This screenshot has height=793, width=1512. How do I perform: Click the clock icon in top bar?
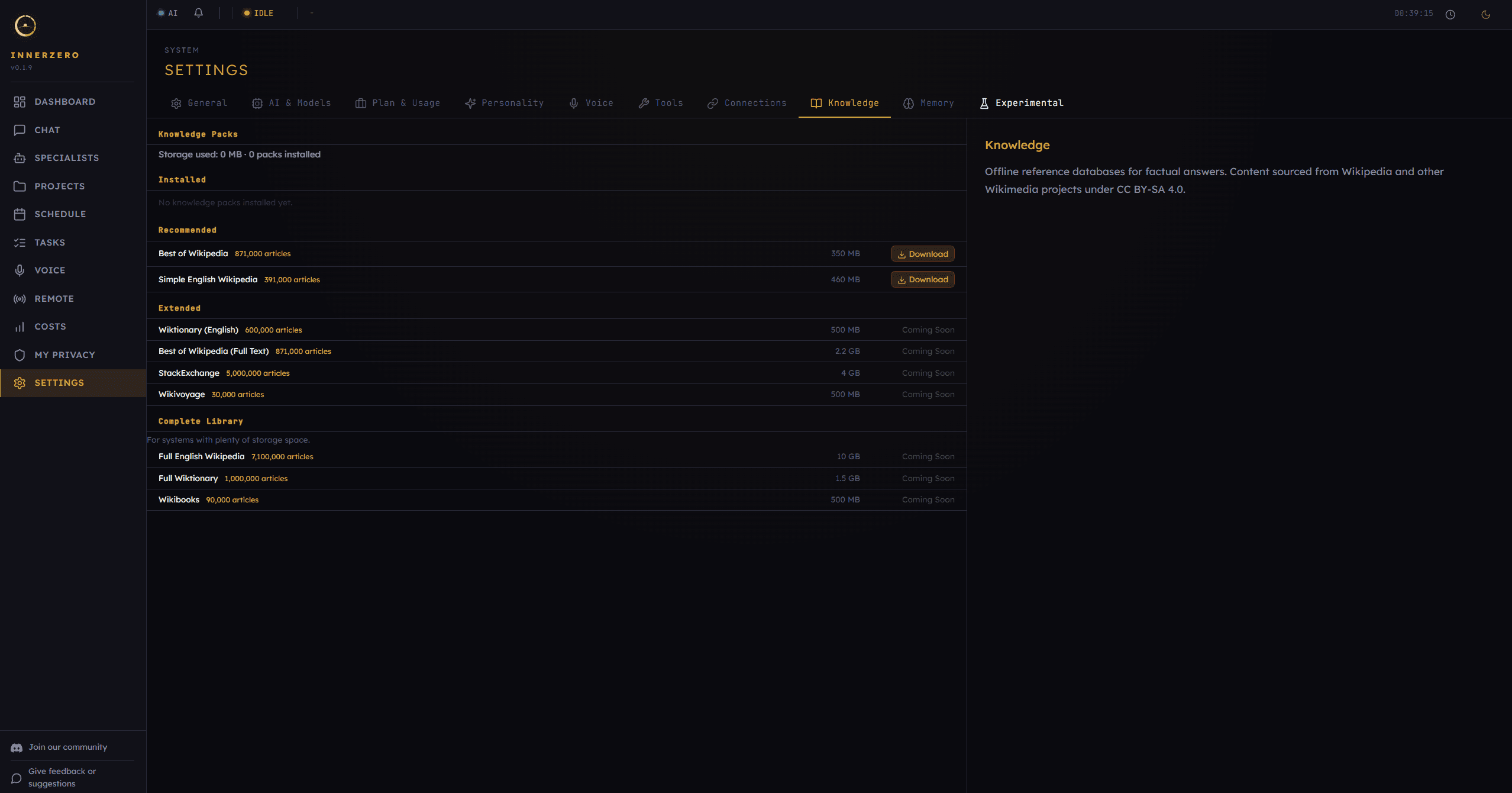coord(1450,14)
